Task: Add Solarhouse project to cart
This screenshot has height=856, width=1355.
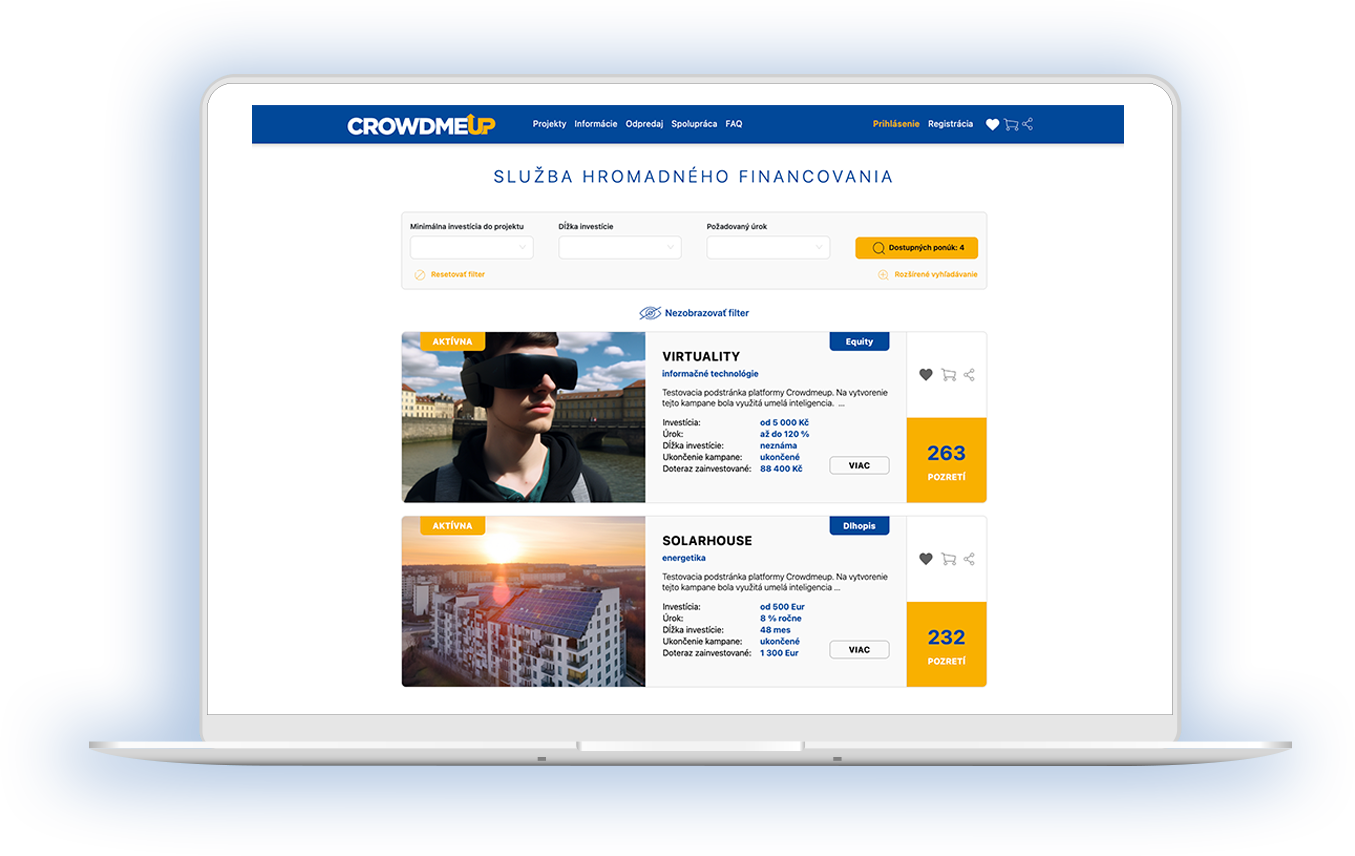Action: point(948,559)
